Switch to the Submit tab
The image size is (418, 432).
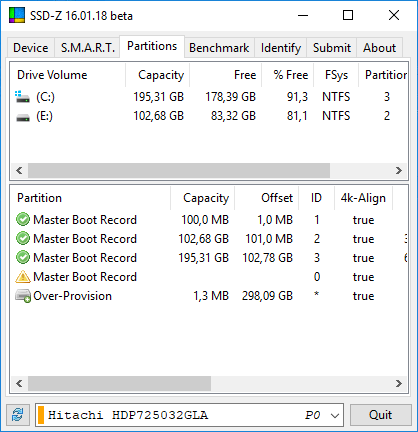click(332, 48)
